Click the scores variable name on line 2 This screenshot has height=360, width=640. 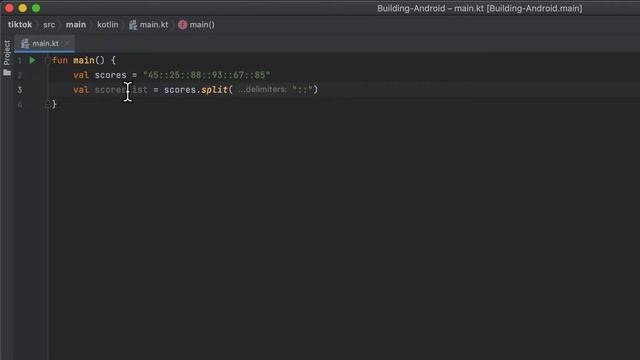[111, 75]
